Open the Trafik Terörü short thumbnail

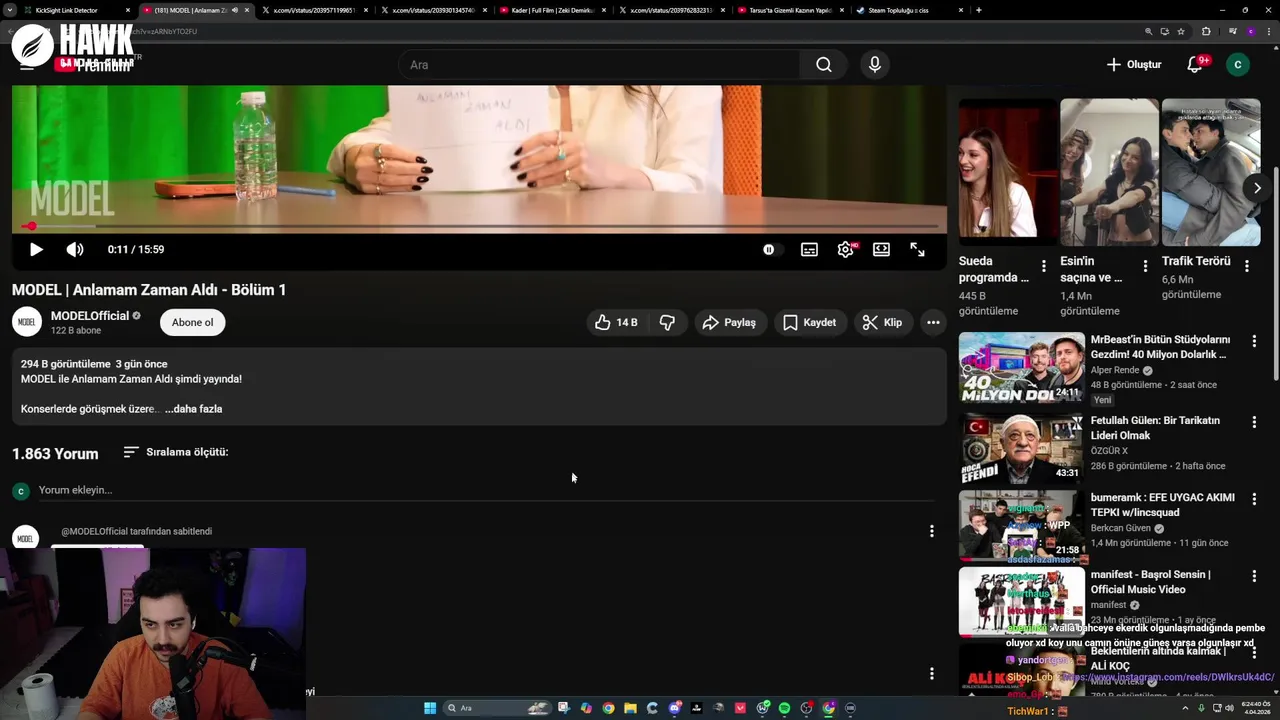coord(1211,172)
